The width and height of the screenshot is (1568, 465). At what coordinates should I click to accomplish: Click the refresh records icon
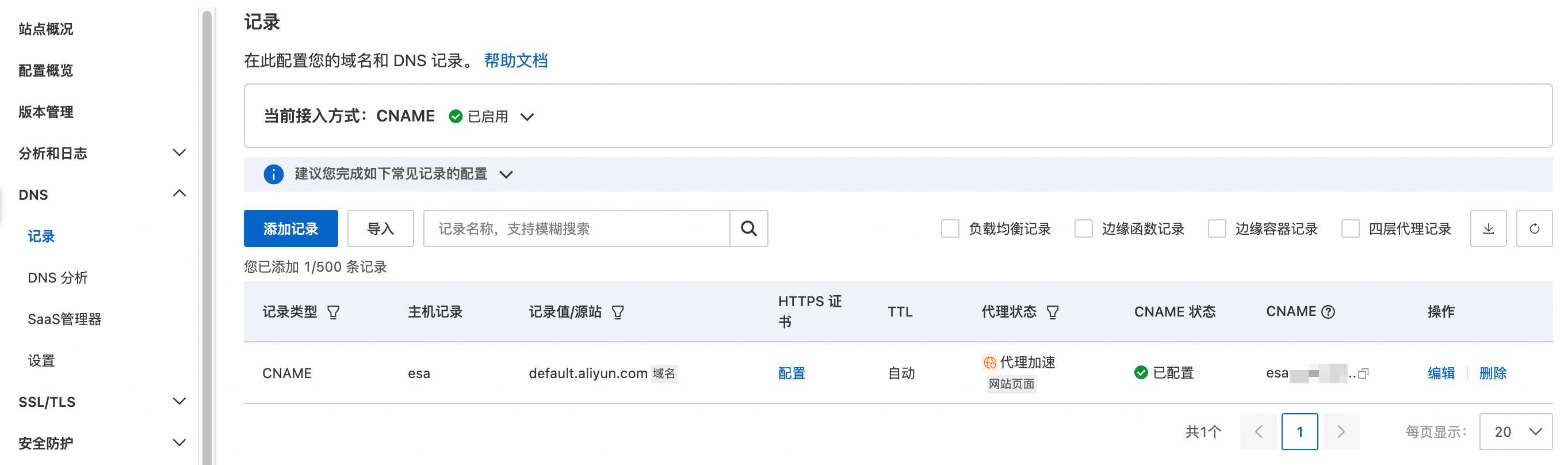[1534, 228]
